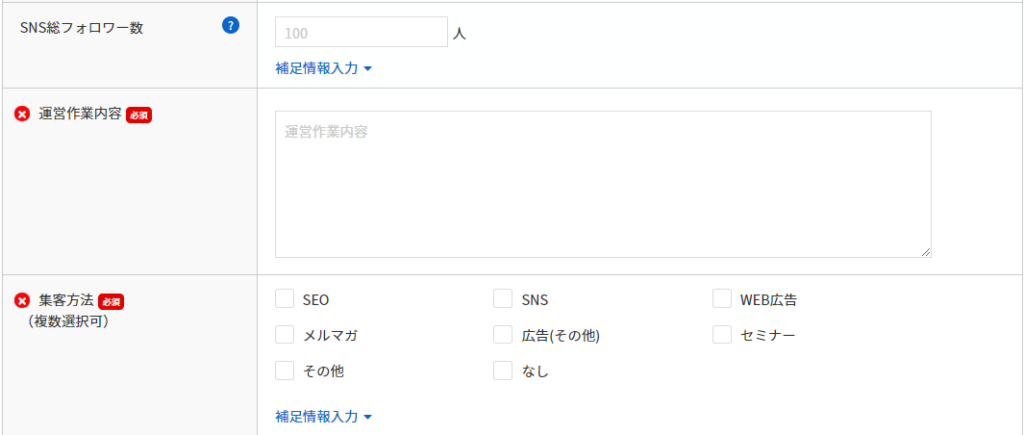Screen dimensions: 1024x435
Task: Click inside the 運営作業内容 text area
Action: [603, 184]
